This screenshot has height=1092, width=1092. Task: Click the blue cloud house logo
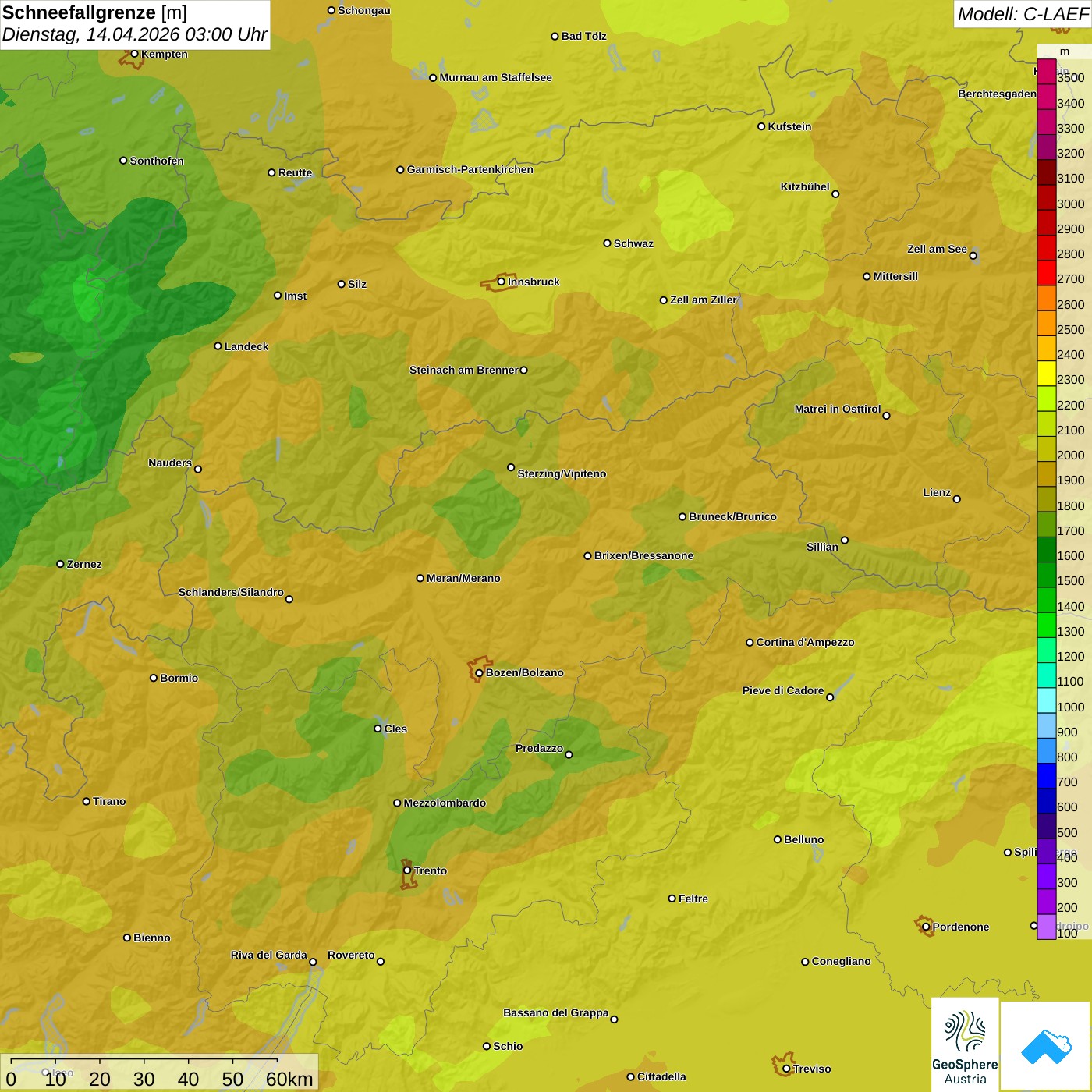point(1046,1046)
